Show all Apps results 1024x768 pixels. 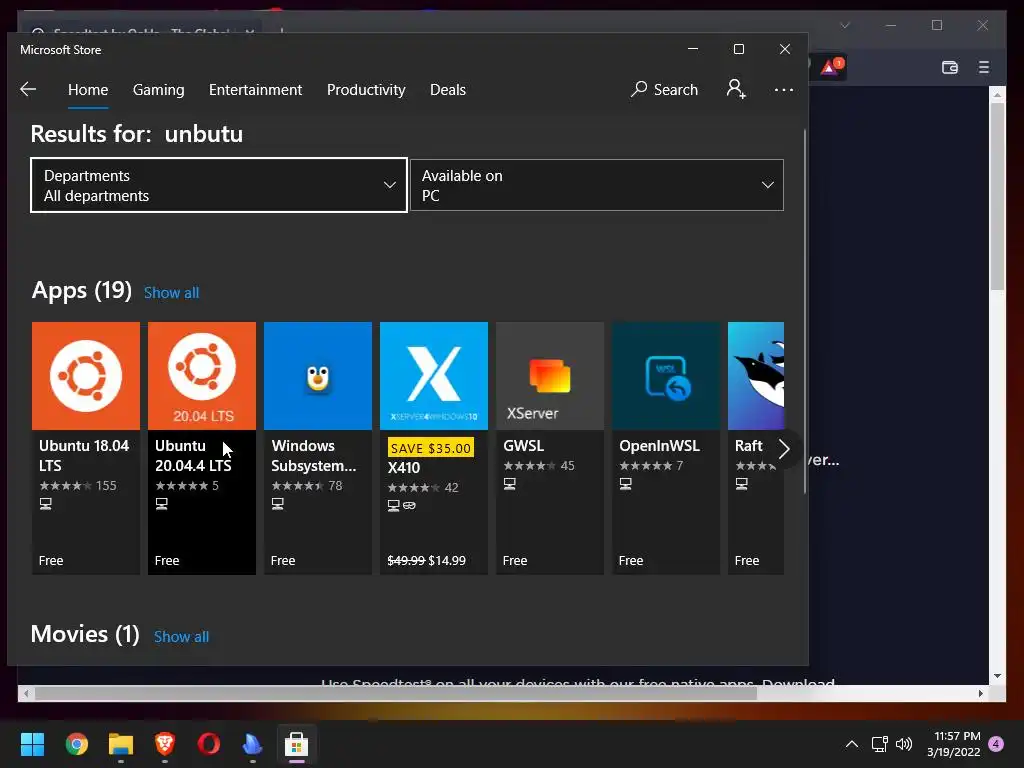pos(171,293)
